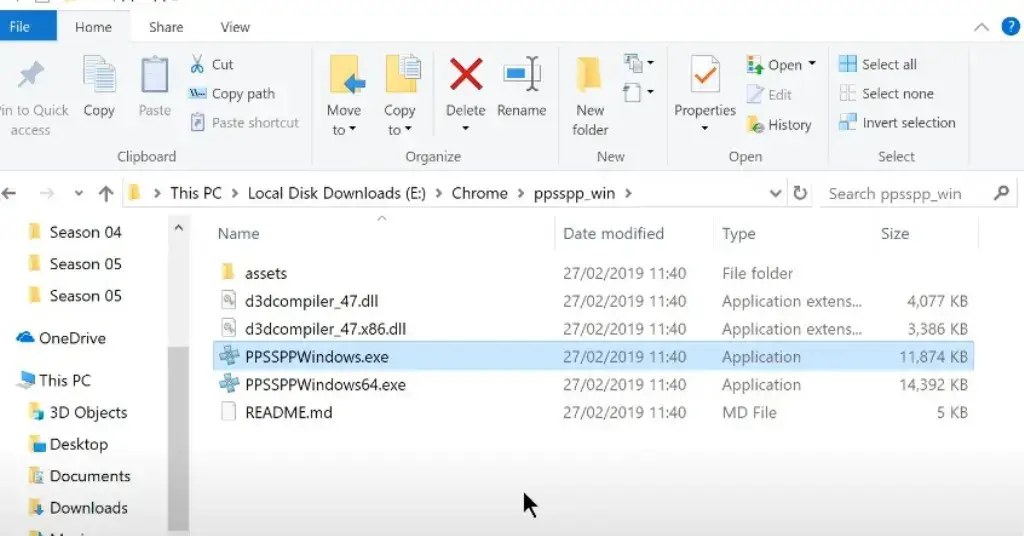The width and height of the screenshot is (1024, 536).
Task: Click the Open button in ribbon
Action: (775, 65)
